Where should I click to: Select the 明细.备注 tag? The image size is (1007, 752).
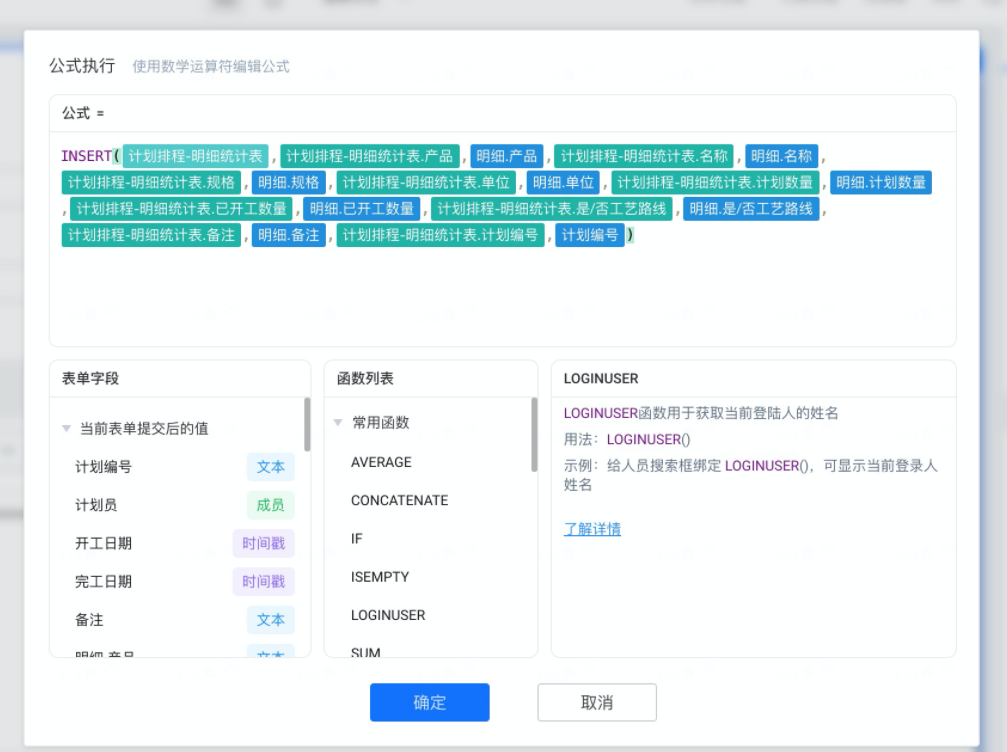tap(289, 235)
